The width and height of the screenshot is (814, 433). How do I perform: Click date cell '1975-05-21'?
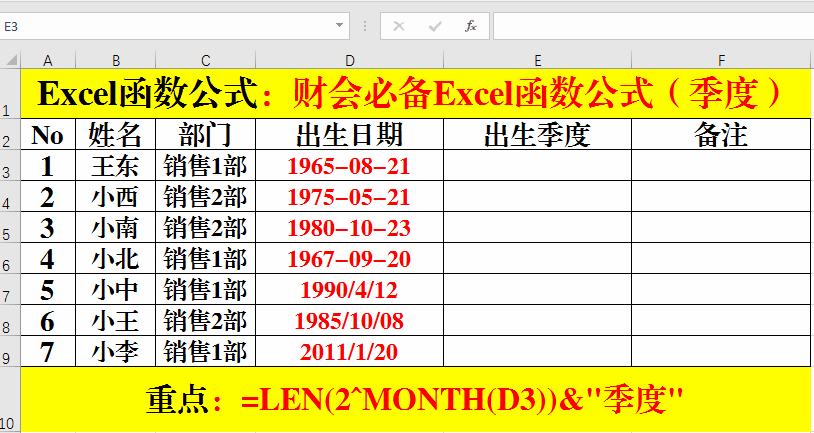pyautogui.click(x=350, y=197)
